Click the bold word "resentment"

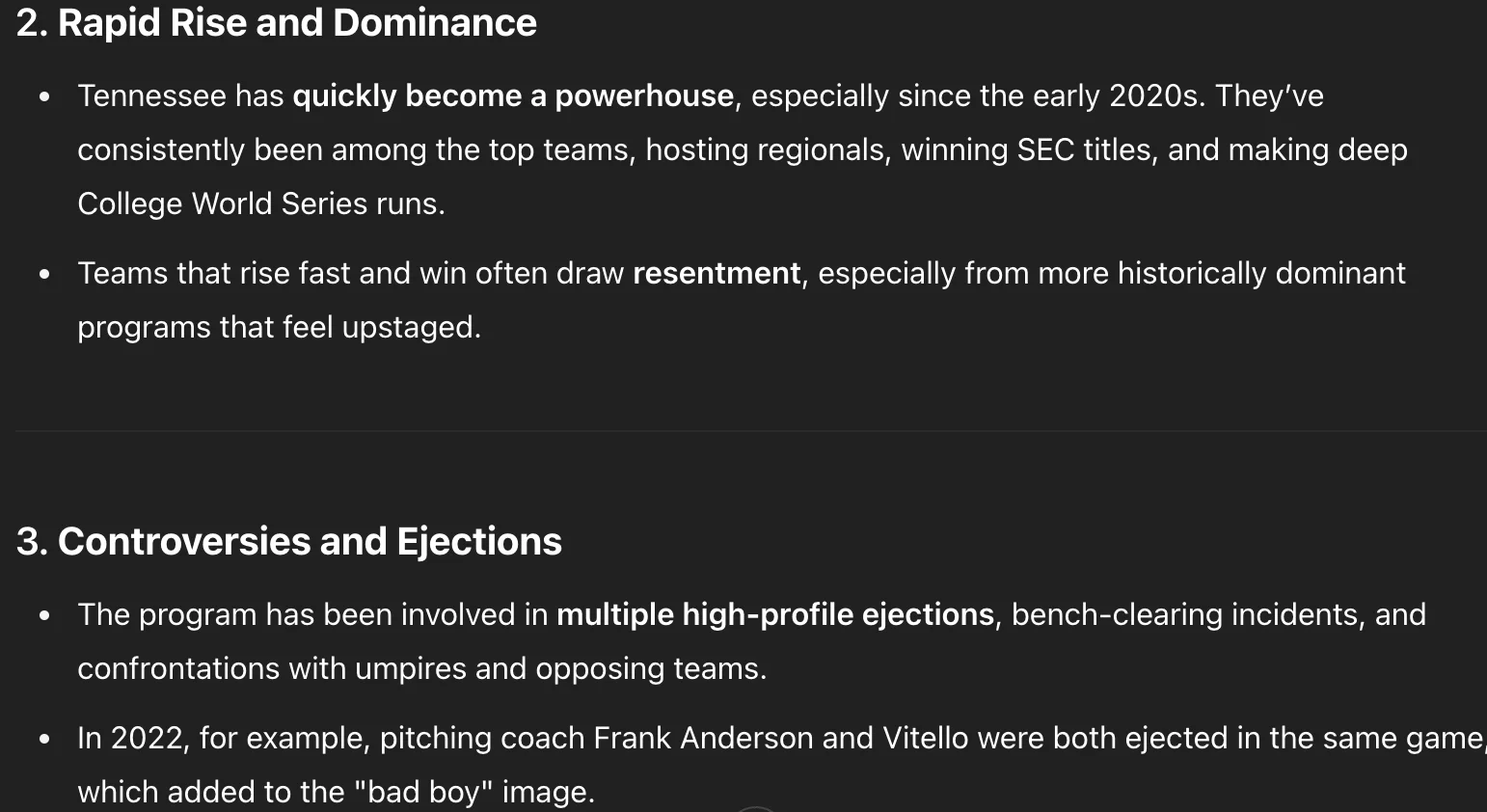click(x=716, y=273)
